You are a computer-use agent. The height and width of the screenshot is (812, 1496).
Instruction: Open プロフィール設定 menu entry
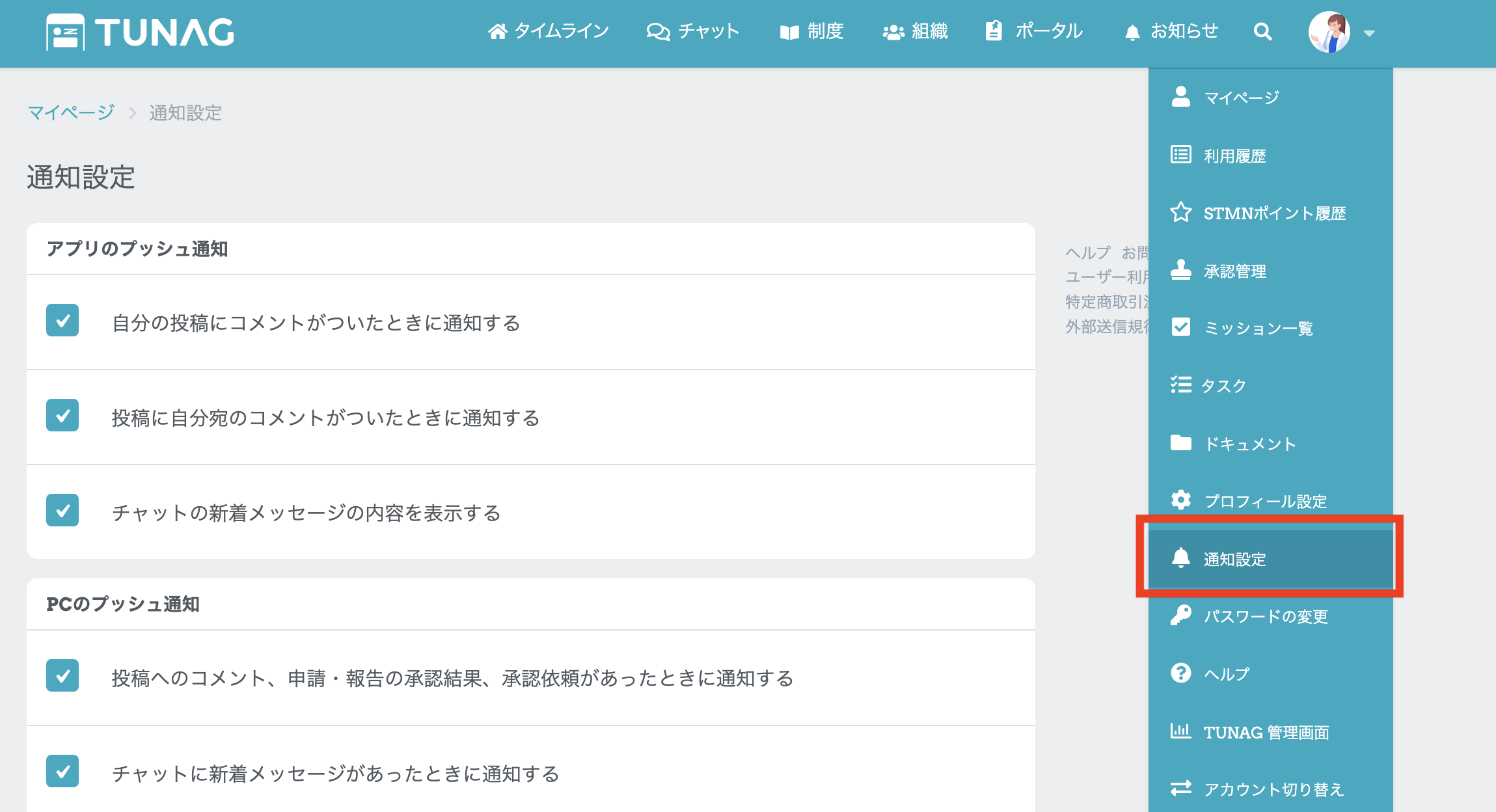[1270, 501]
